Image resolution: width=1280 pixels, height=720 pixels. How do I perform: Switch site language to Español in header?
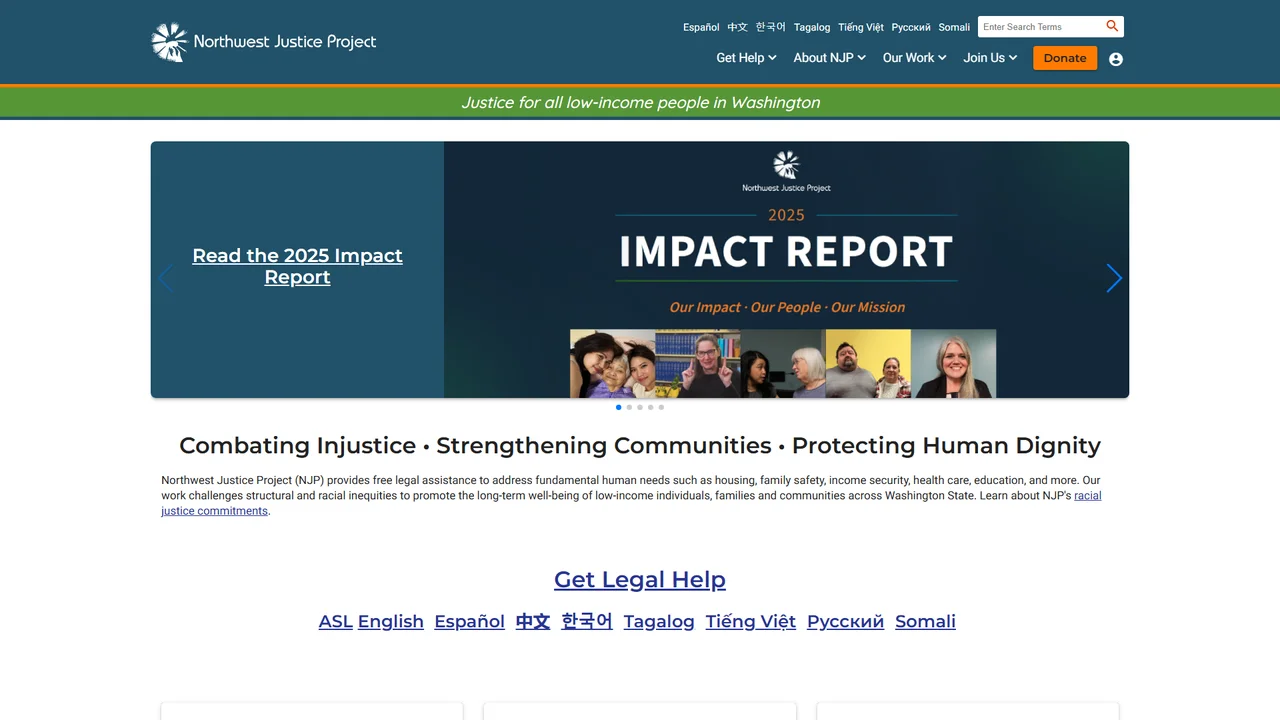701,27
